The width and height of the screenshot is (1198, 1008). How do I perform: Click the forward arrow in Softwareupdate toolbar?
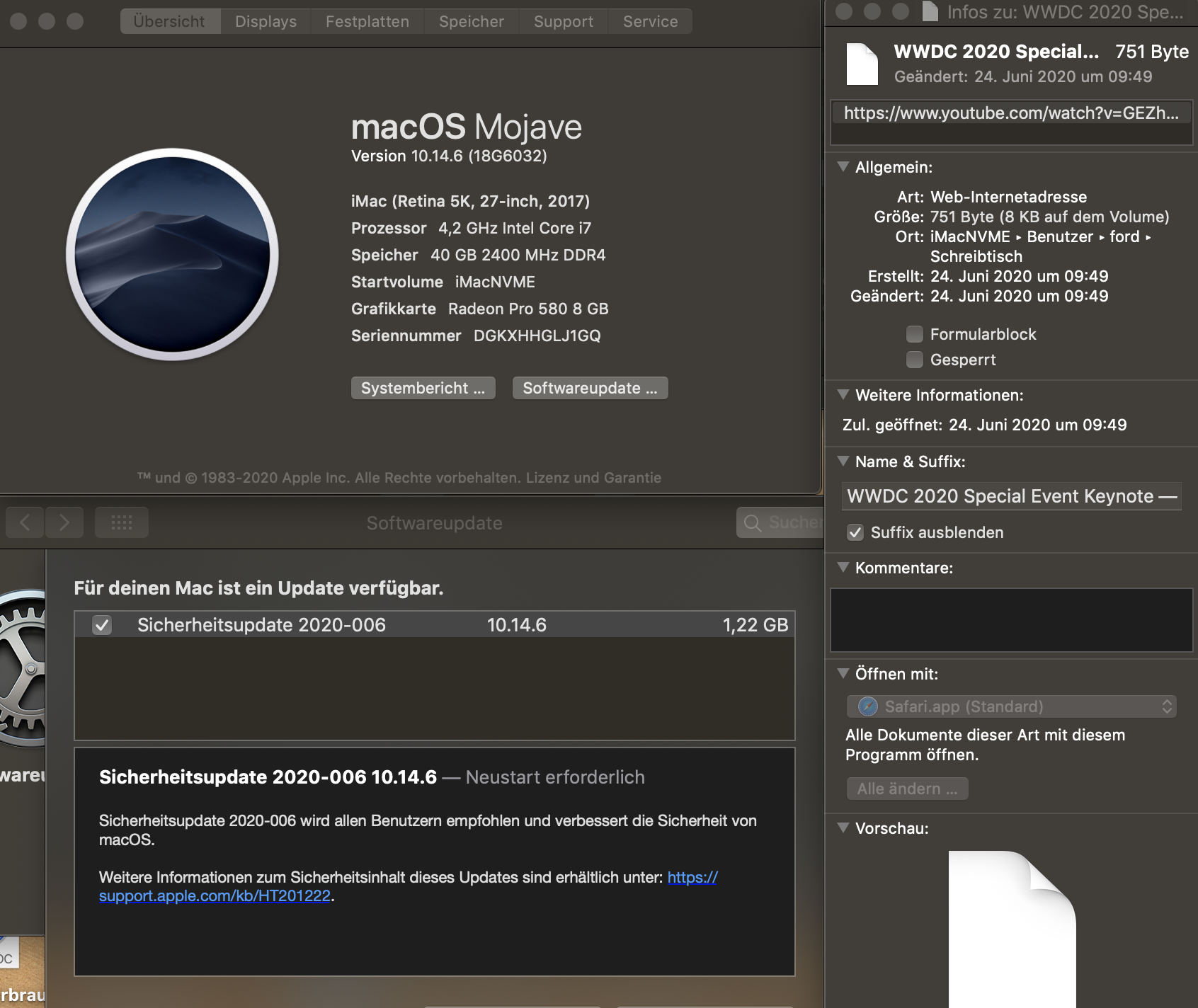tap(64, 522)
